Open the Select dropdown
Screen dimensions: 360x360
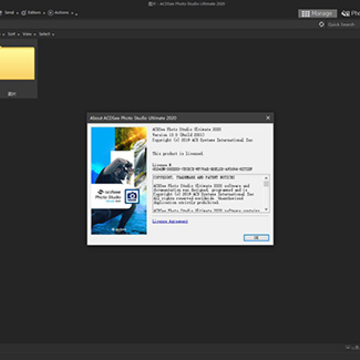tap(46, 34)
